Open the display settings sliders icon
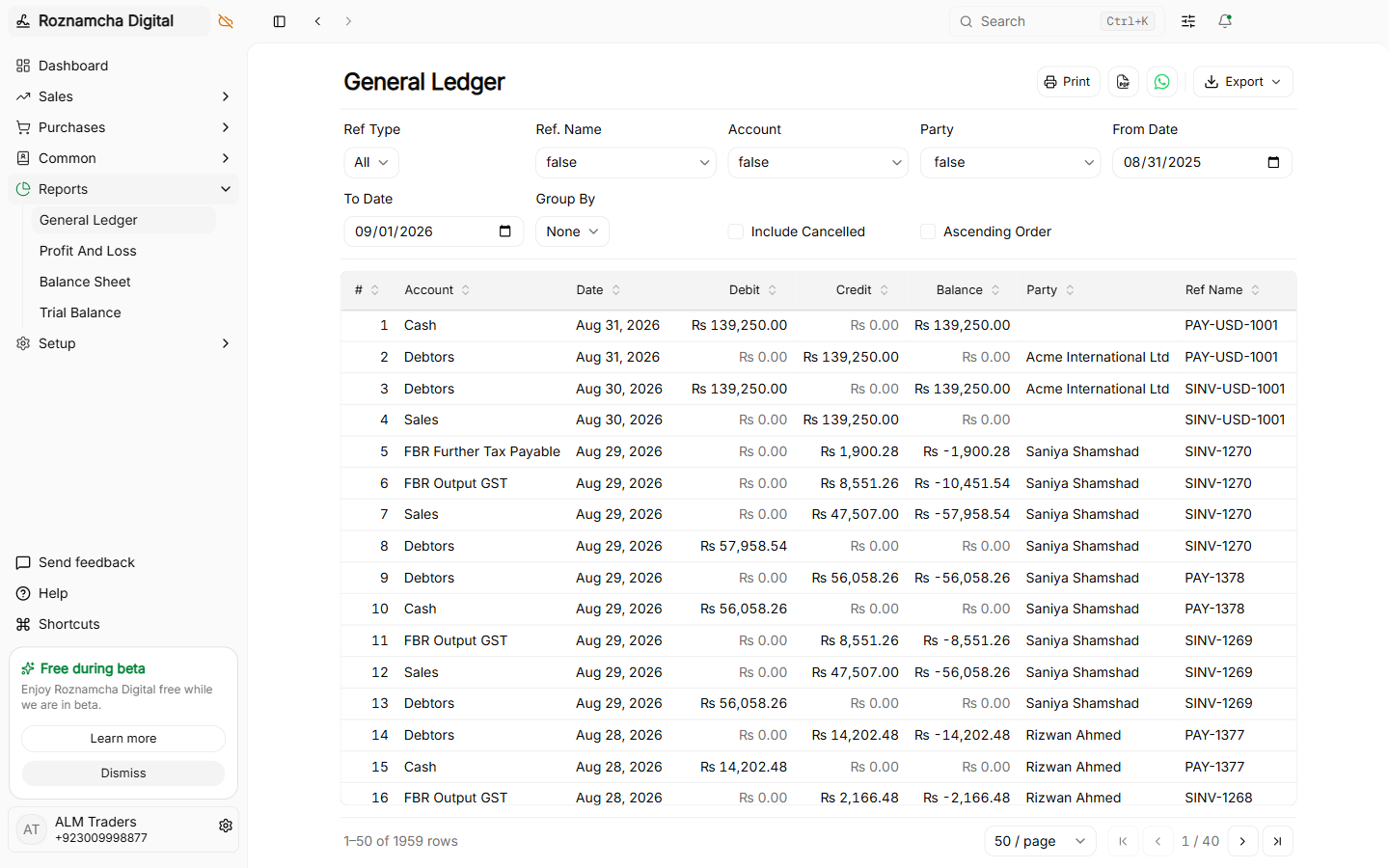The image size is (1389, 868). (1188, 21)
